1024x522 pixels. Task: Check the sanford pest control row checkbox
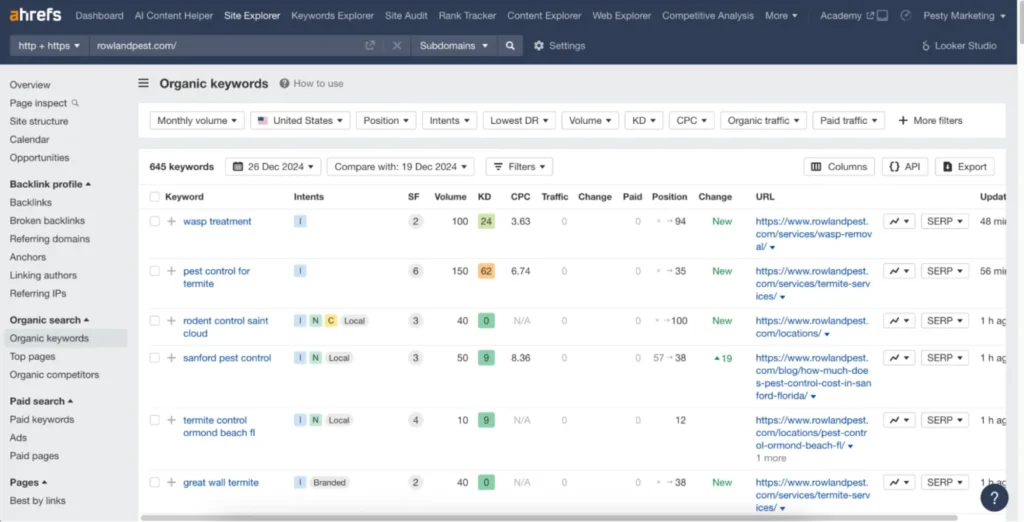(x=155, y=358)
